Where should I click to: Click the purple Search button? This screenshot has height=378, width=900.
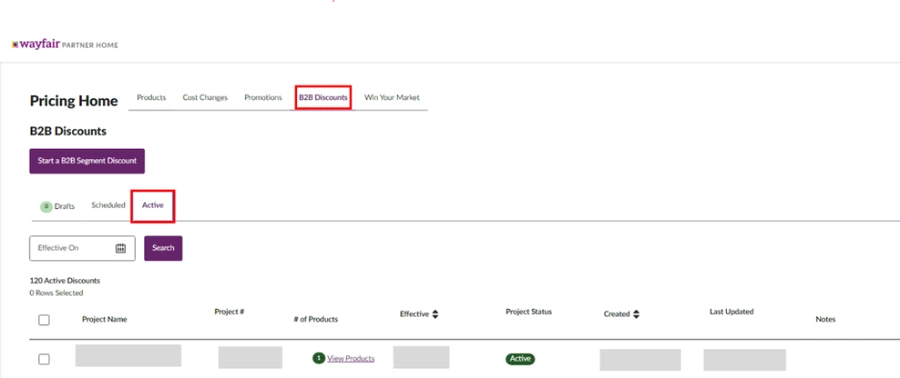(163, 248)
